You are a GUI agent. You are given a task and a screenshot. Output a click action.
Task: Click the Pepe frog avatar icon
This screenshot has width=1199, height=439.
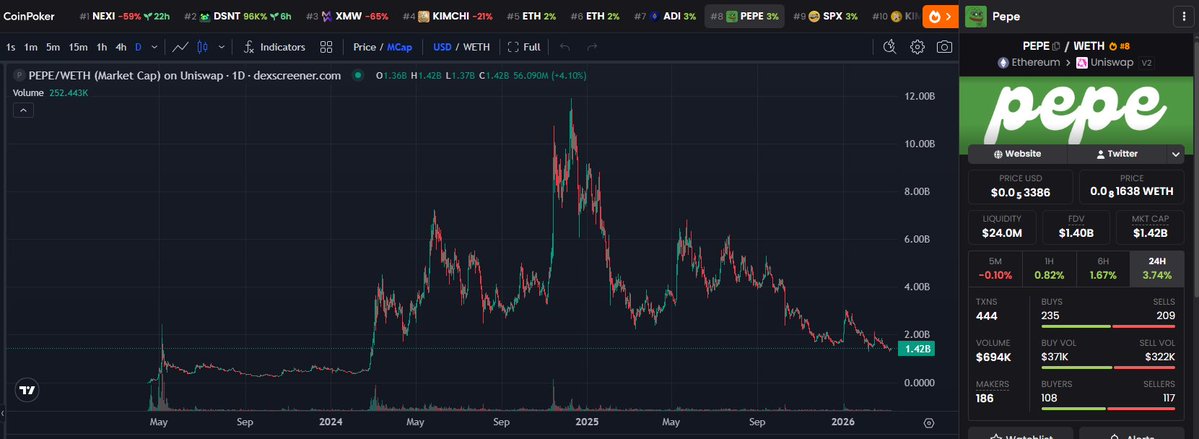point(976,16)
